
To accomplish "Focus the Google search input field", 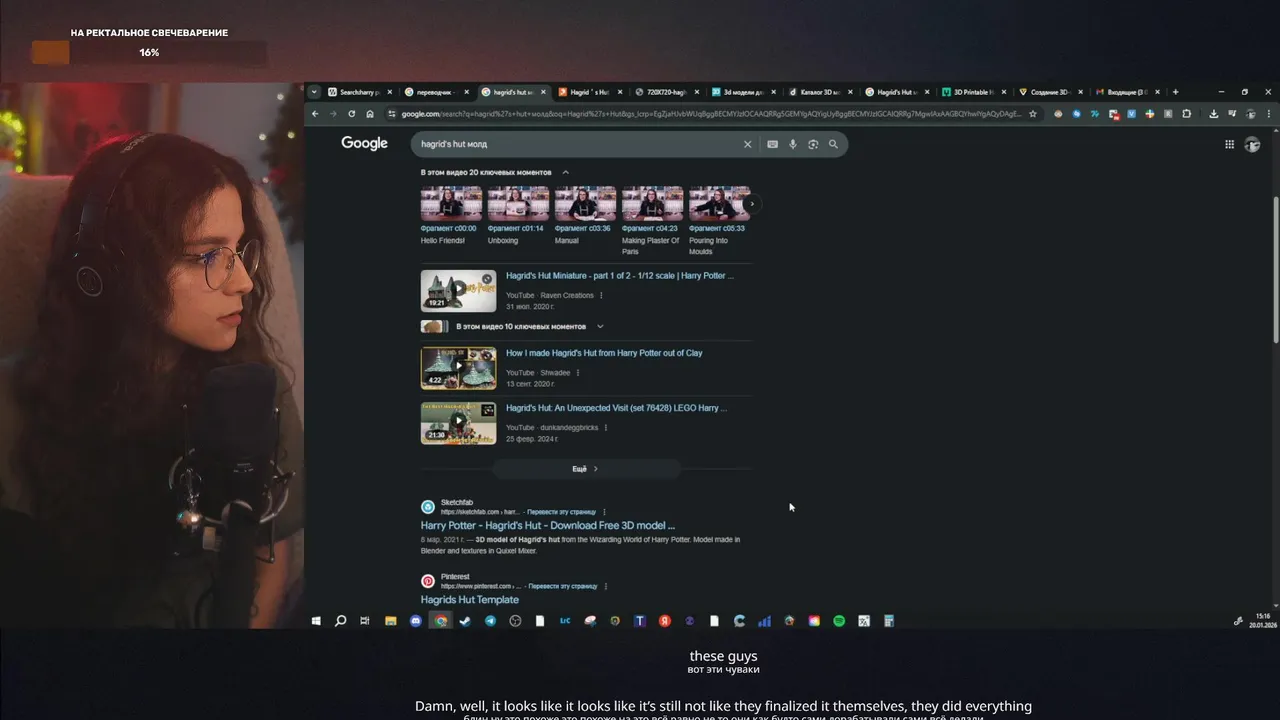I will pyautogui.click(x=578, y=144).
